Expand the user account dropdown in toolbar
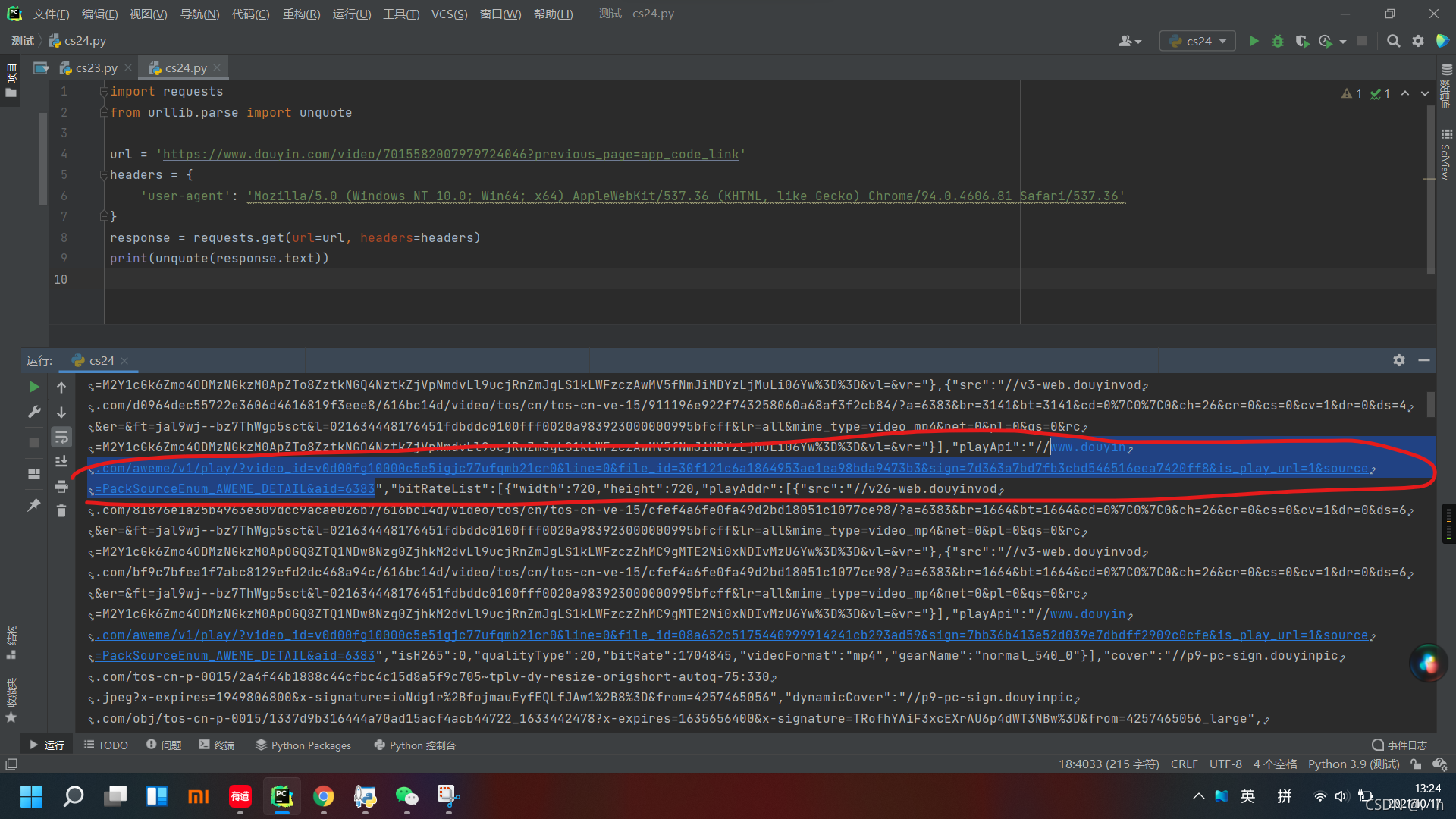1456x819 pixels. pos(1130,41)
